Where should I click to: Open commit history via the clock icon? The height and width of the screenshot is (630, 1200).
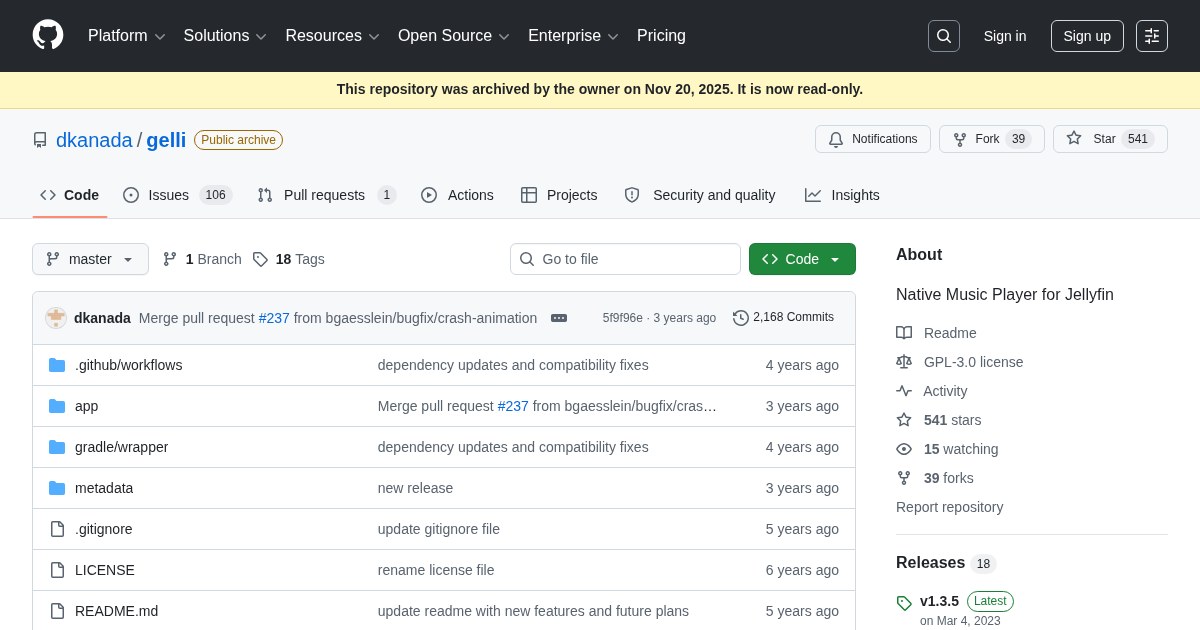tap(741, 318)
